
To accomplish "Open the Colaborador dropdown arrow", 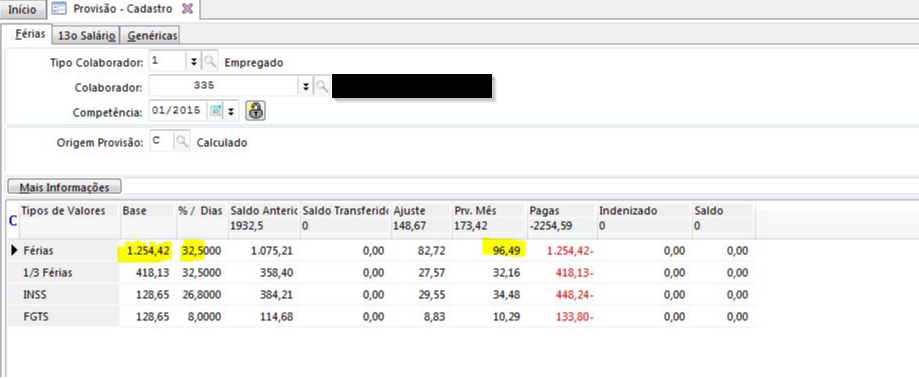I will [305, 87].
